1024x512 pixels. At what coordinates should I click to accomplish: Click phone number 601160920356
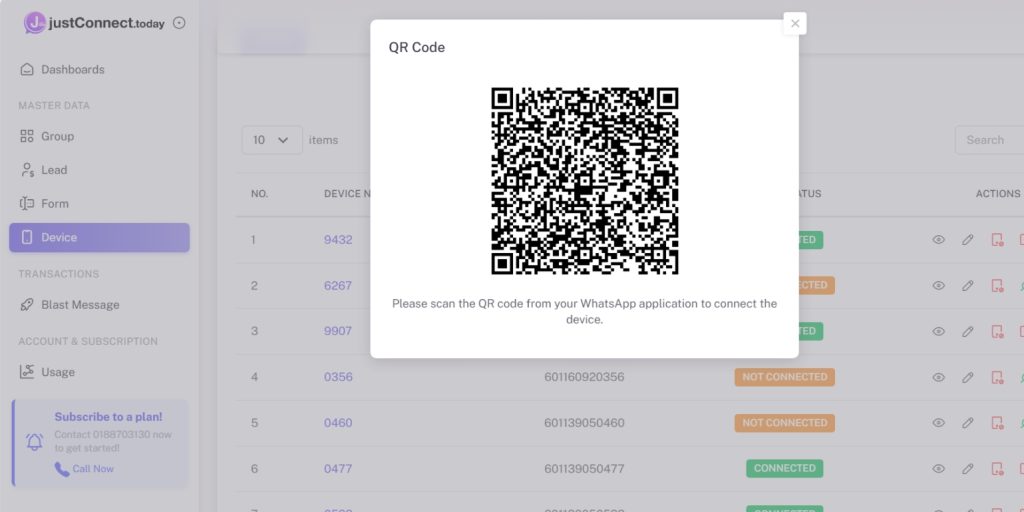pyautogui.click(x=584, y=377)
